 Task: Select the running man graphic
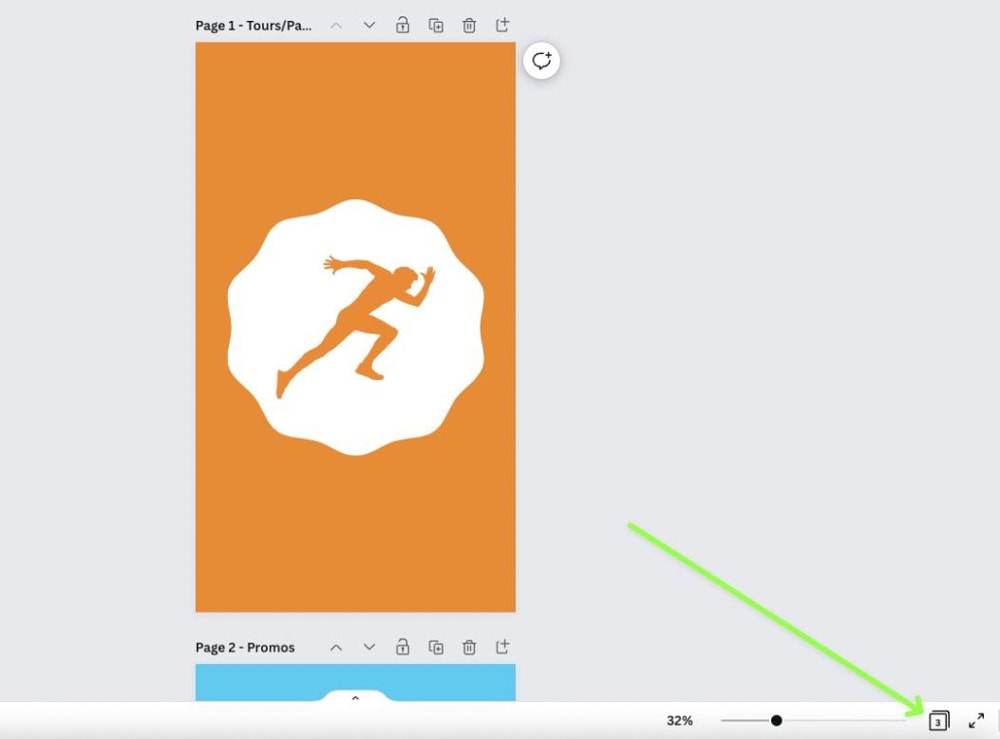(x=355, y=326)
